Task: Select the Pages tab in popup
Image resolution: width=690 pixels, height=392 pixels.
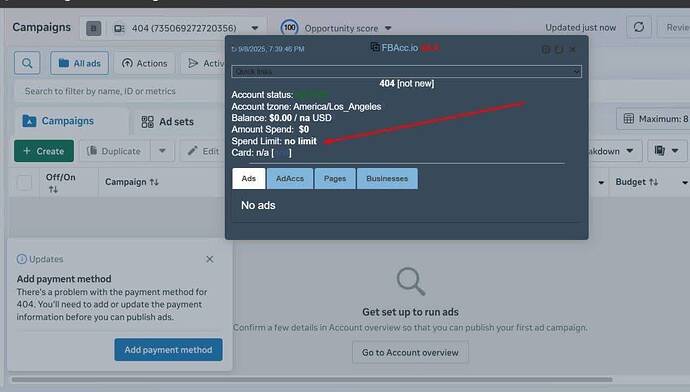Action: (335, 179)
